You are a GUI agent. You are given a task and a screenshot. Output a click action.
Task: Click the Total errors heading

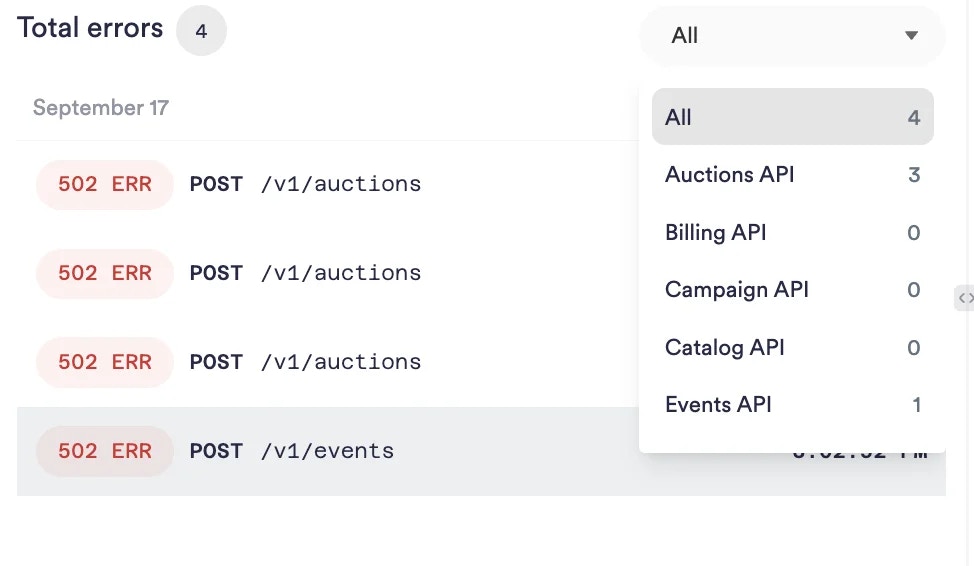pyautogui.click(x=90, y=28)
